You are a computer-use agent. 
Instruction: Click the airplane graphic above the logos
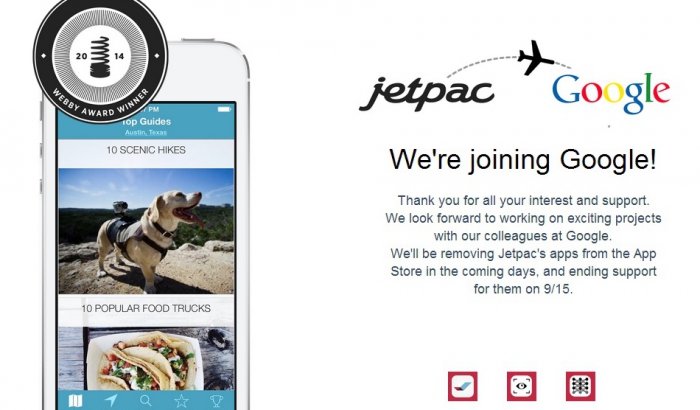(535, 57)
